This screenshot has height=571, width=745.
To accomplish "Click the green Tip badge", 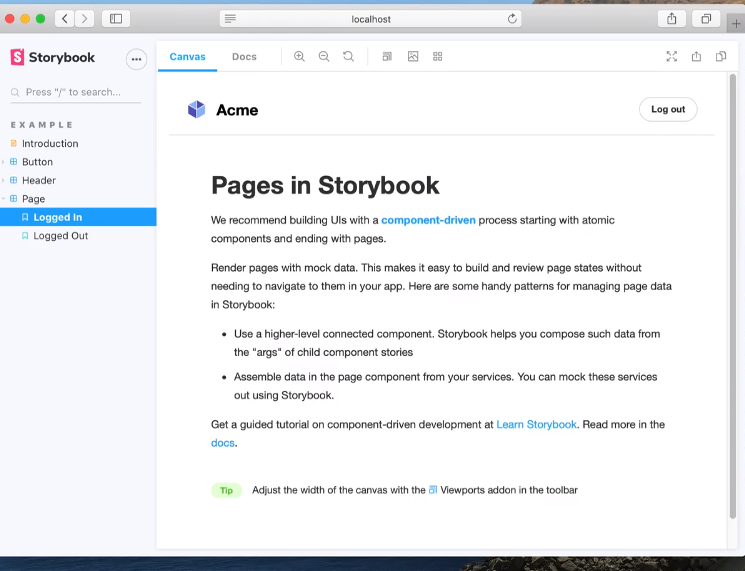I will click(x=226, y=490).
